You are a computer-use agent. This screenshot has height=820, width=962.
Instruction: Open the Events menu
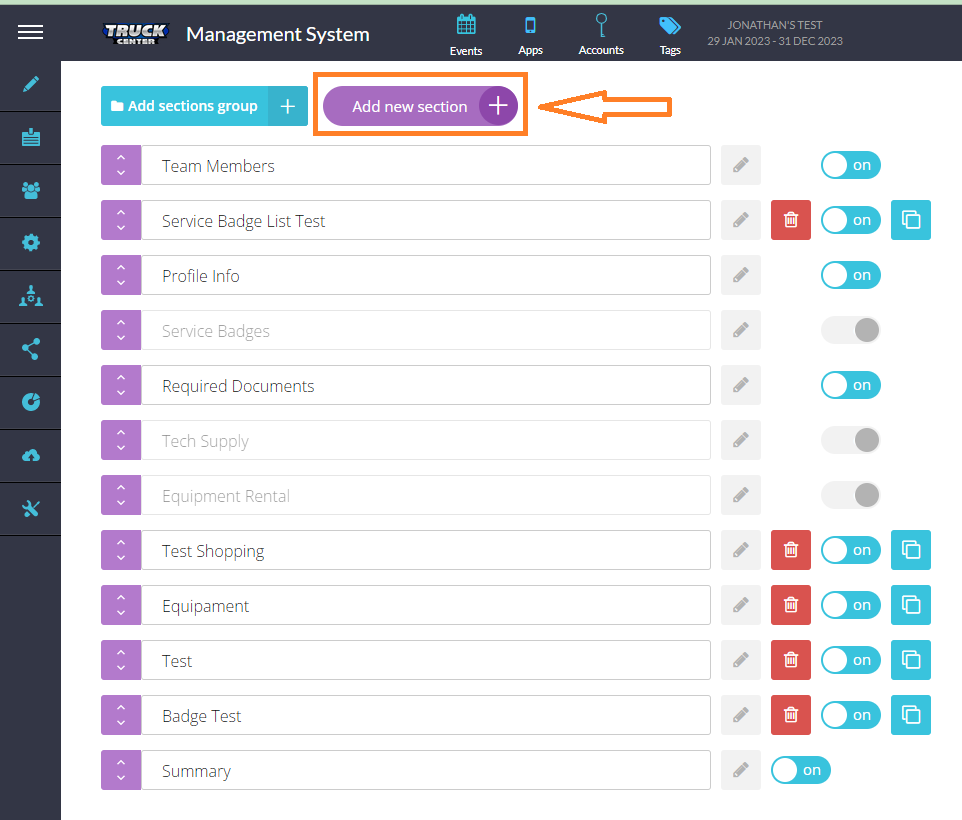click(466, 35)
